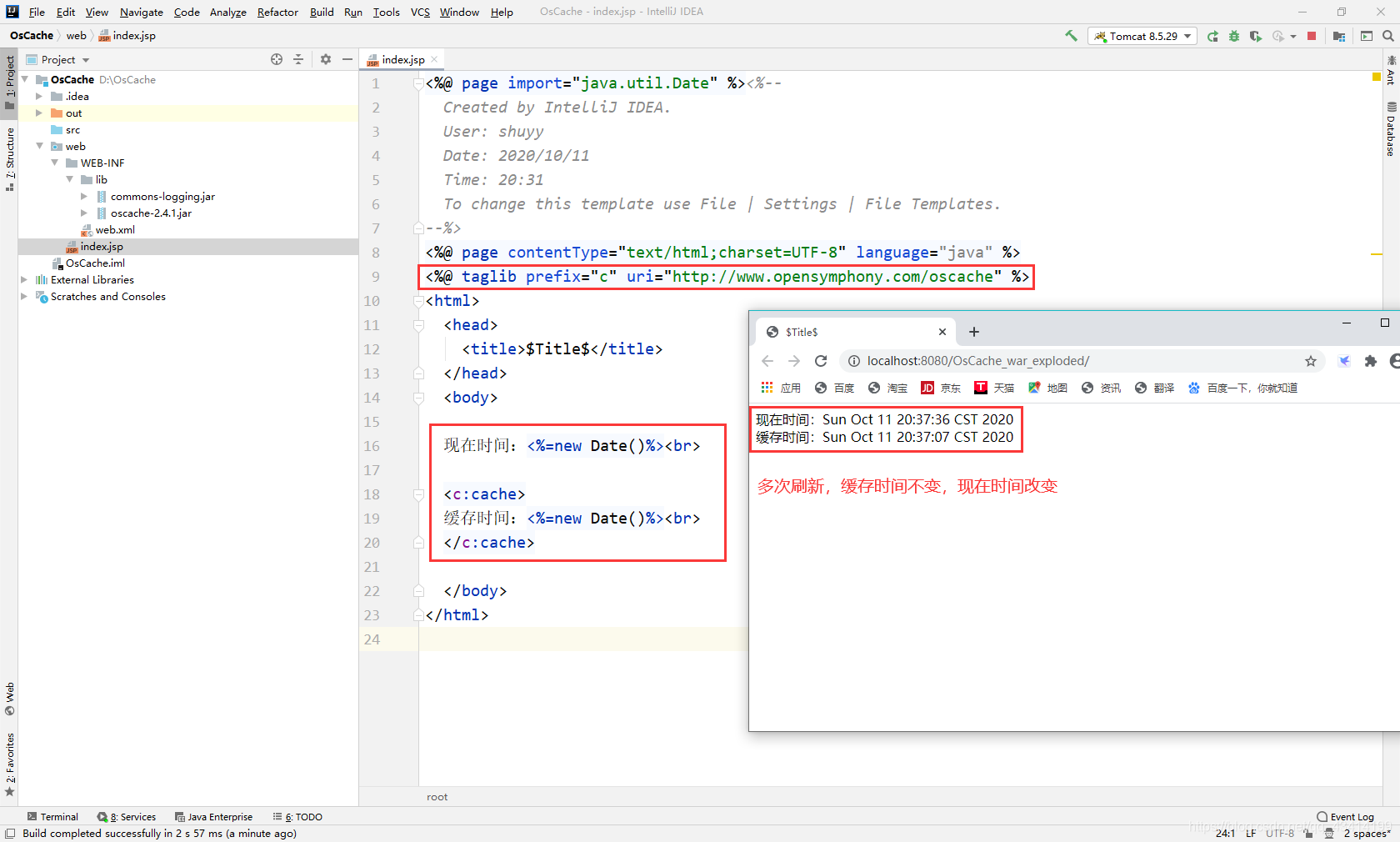Click the green Rerun Tomcat icon
The height and width of the screenshot is (842, 1400).
1212,36
